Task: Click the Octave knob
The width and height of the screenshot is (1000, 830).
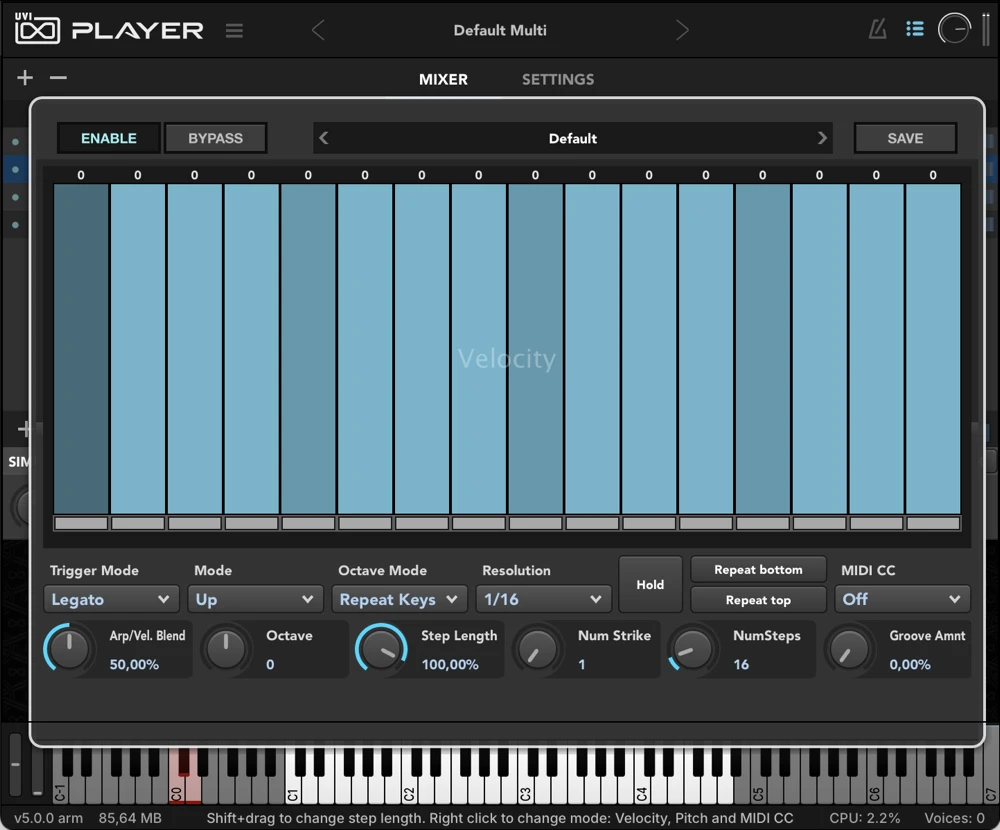Action: pos(226,649)
